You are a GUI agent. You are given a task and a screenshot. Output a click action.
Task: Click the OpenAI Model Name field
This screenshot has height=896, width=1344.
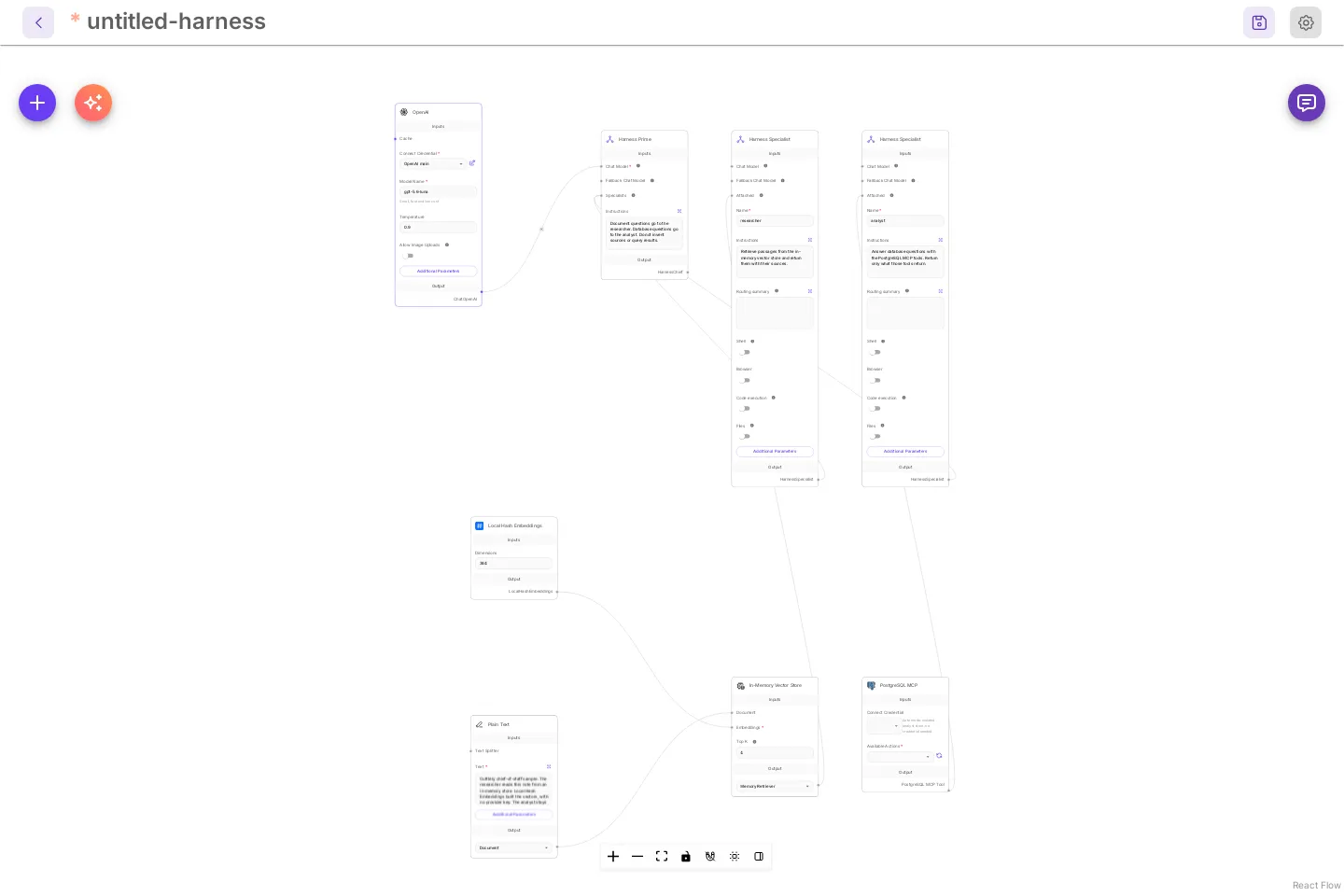point(439,191)
